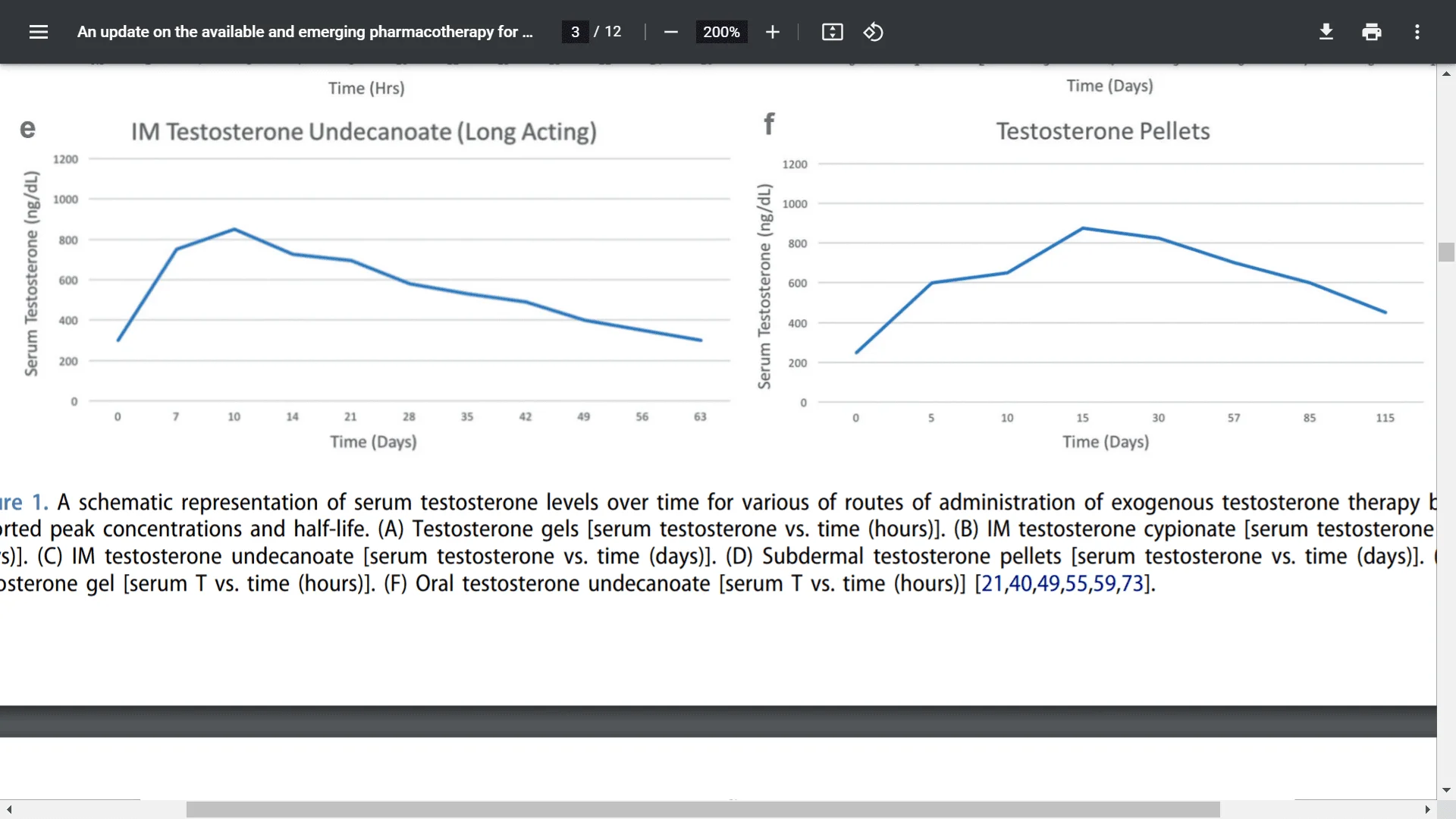Viewport: 1456px width, 819px height.
Task: Download the PDF file
Action: pyautogui.click(x=1326, y=32)
